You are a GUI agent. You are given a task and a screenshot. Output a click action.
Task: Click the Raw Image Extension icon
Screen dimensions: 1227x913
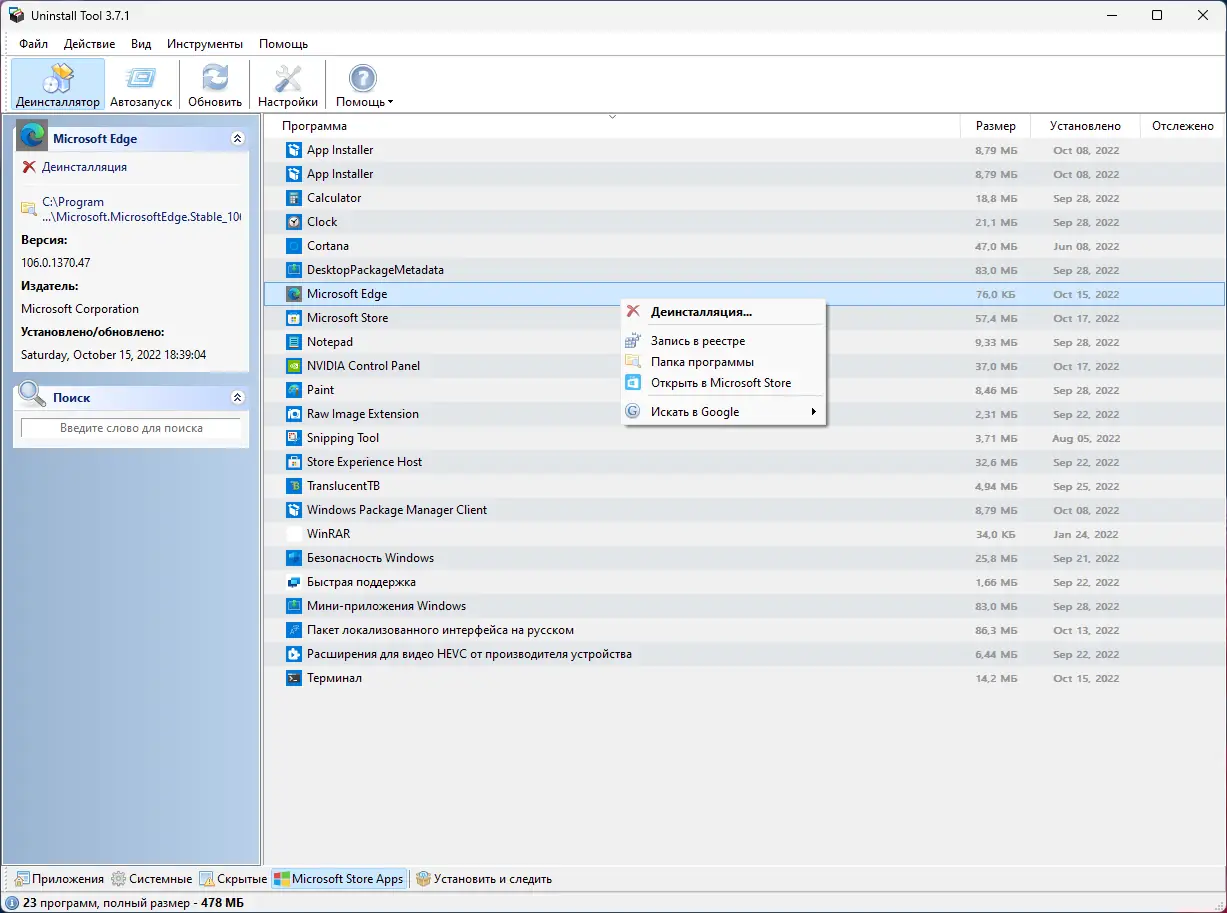click(x=293, y=414)
